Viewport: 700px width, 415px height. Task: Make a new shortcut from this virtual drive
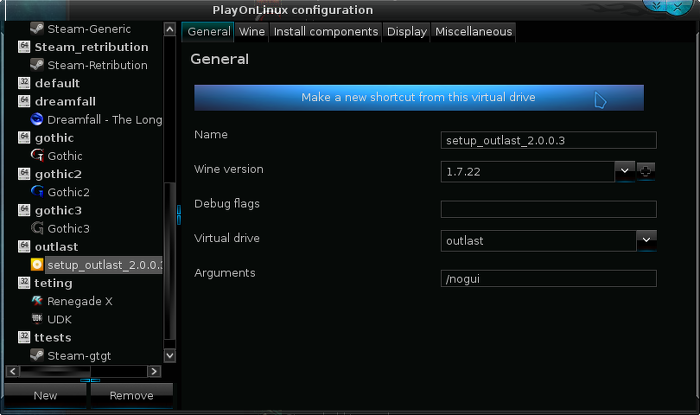[x=419, y=97]
